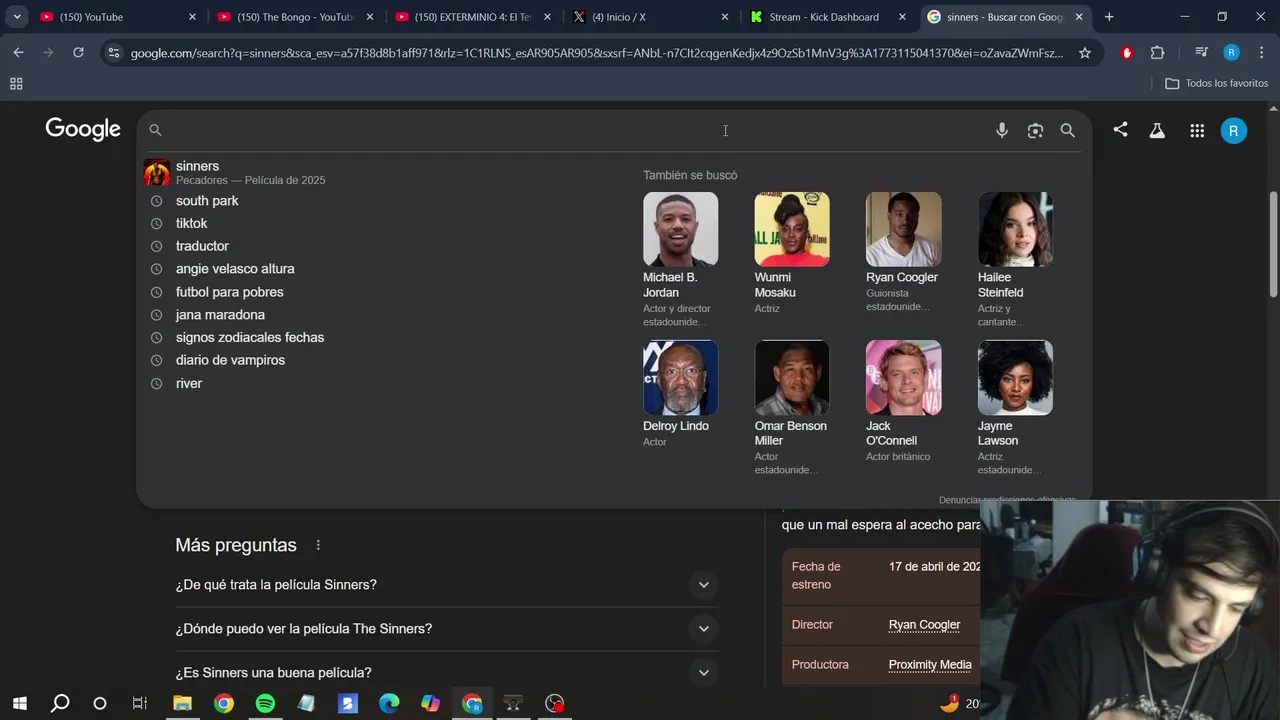Viewport: 1280px width, 720px height.
Task: Open Hailee Steinfeld thumbnail
Action: (x=1015, y=229)
